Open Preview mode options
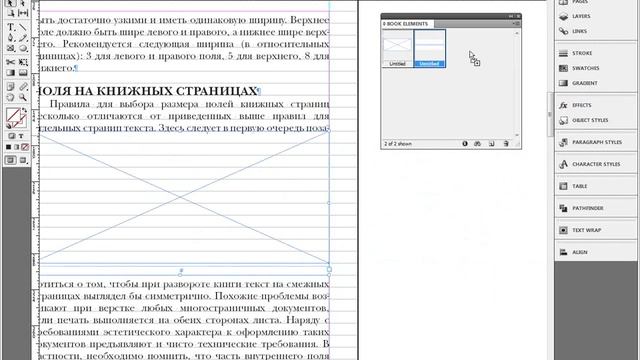Screen dimensions: 640x360 pyautogui.click(x=23, y=160)
